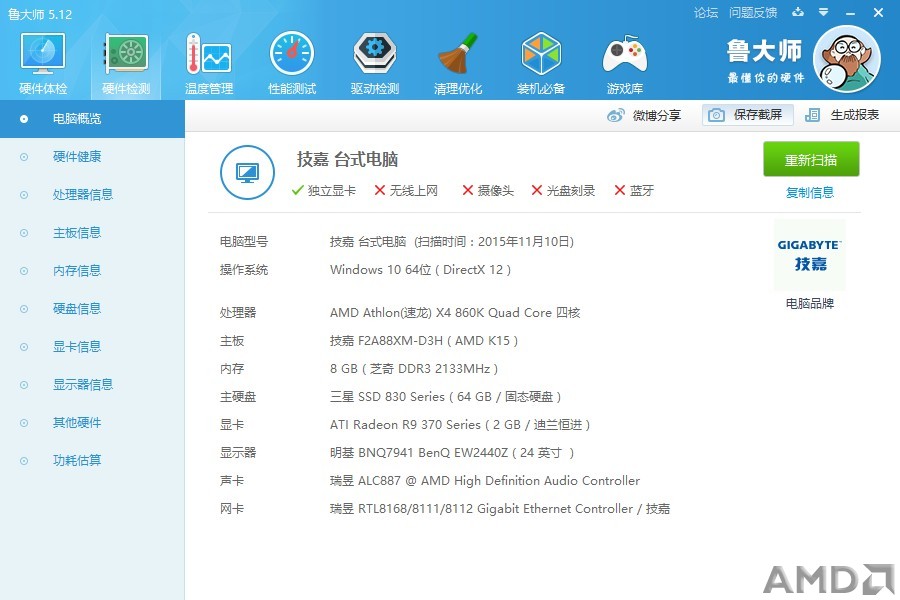The image size is (900, 600).
Task: Open 温度管理 temperature management
Action: 209,63
